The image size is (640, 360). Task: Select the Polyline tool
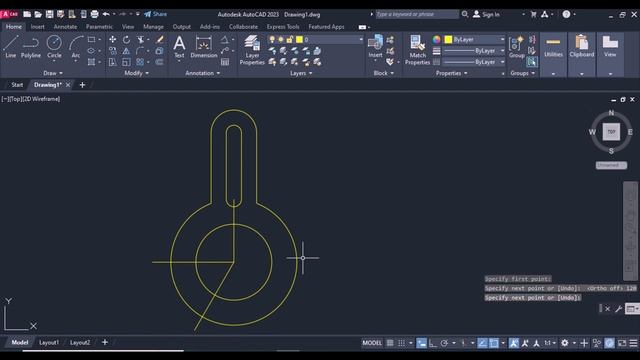click(x=31, y=47)
